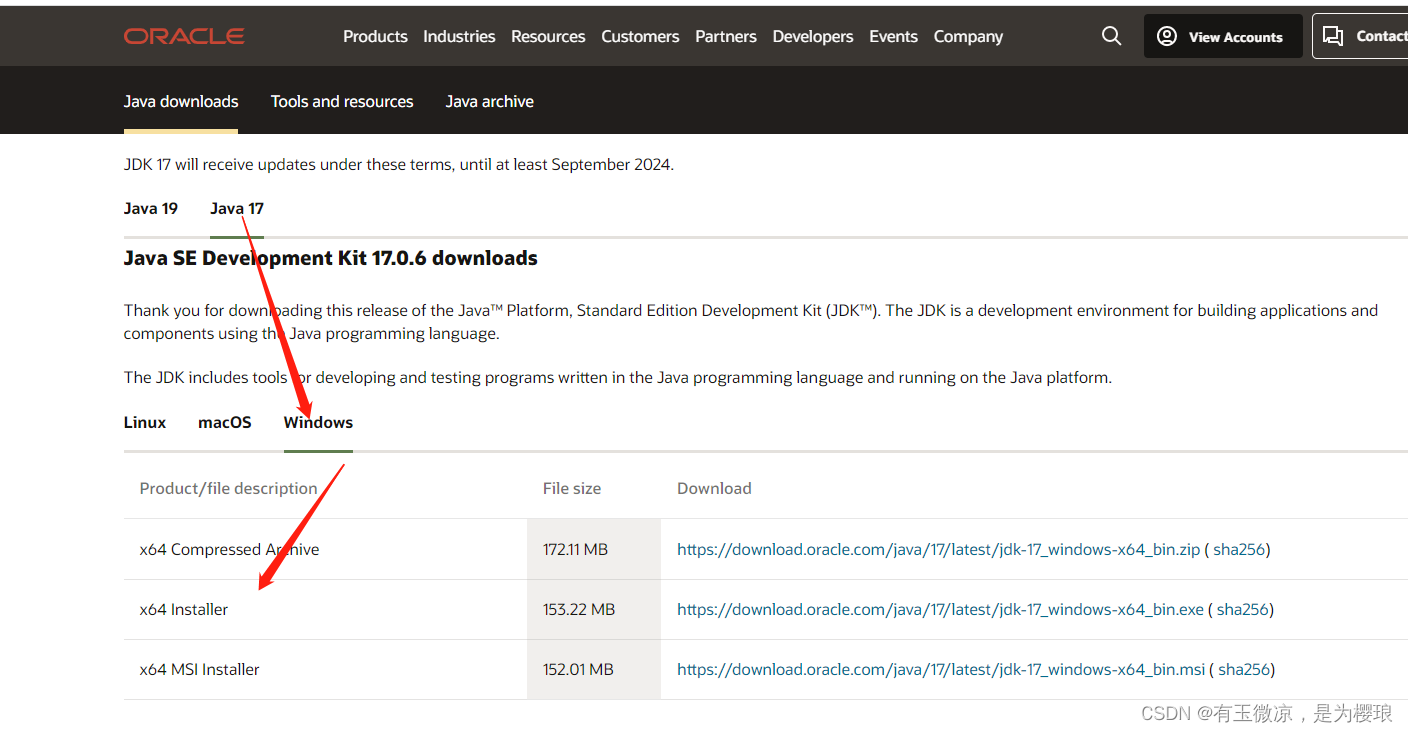Viewport: 1408px width, 733px height.
Task: Open the Customers menu
Action: tap(640, 36)
